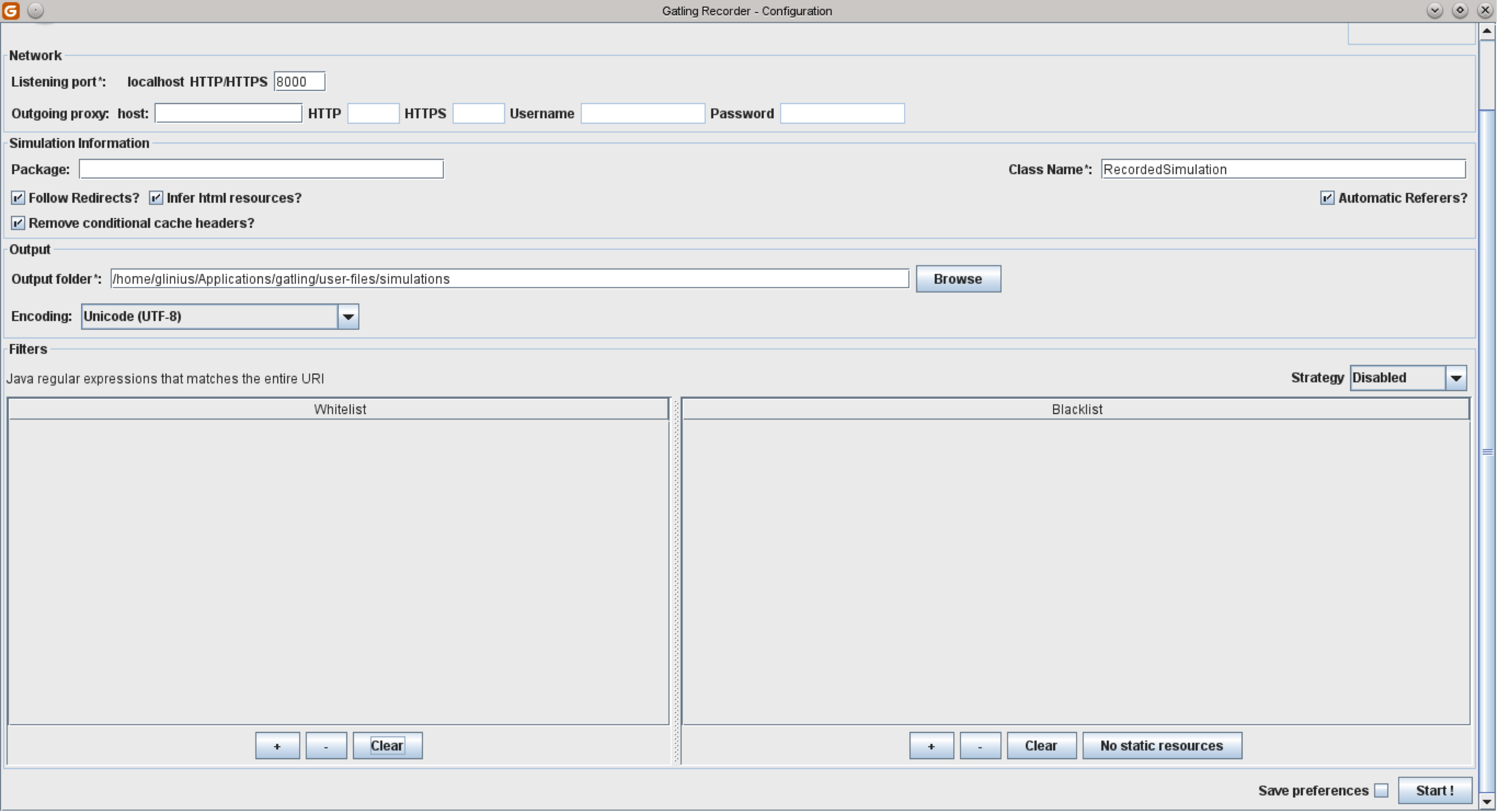Toggle the Remove conditional cache headers checkbox
Viewport: 1497px width, 812px height.
(x=18, y=222)
